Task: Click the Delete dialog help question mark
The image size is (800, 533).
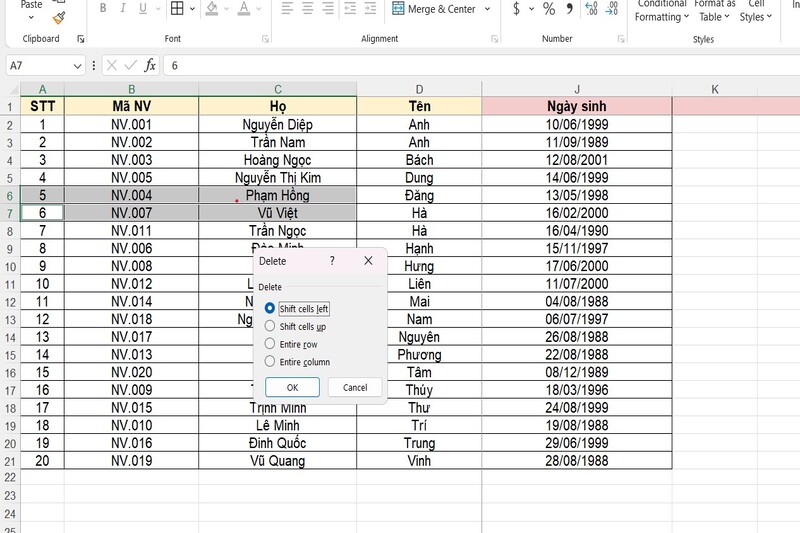Action: click(332, 260)
